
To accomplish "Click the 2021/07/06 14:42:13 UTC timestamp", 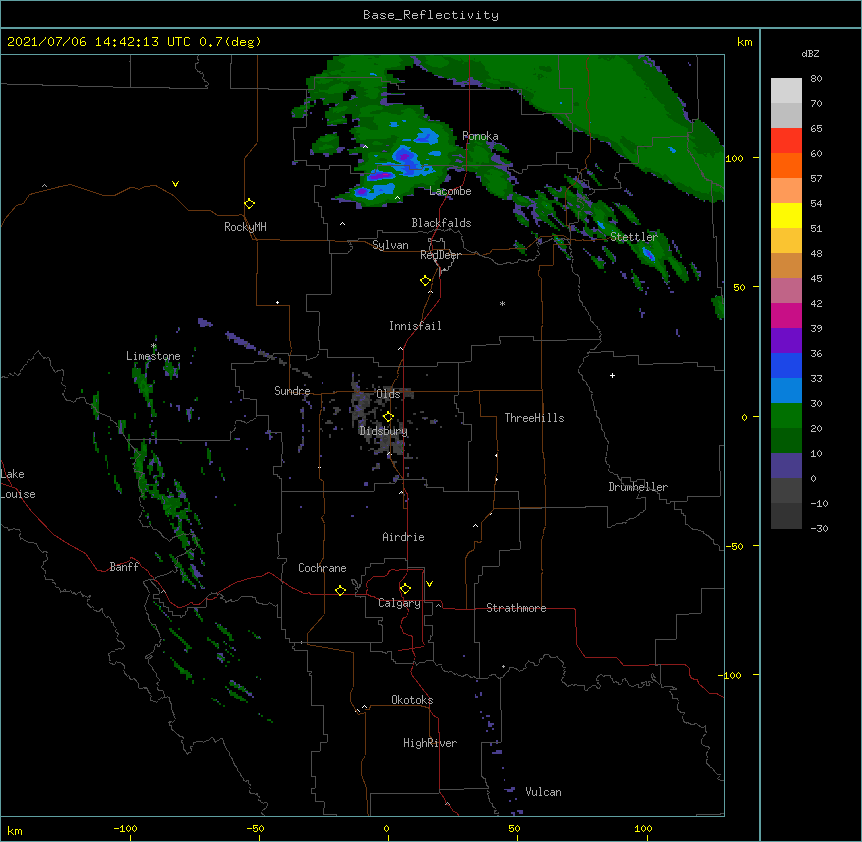I will pyautogui.click(x=99, y=42).
